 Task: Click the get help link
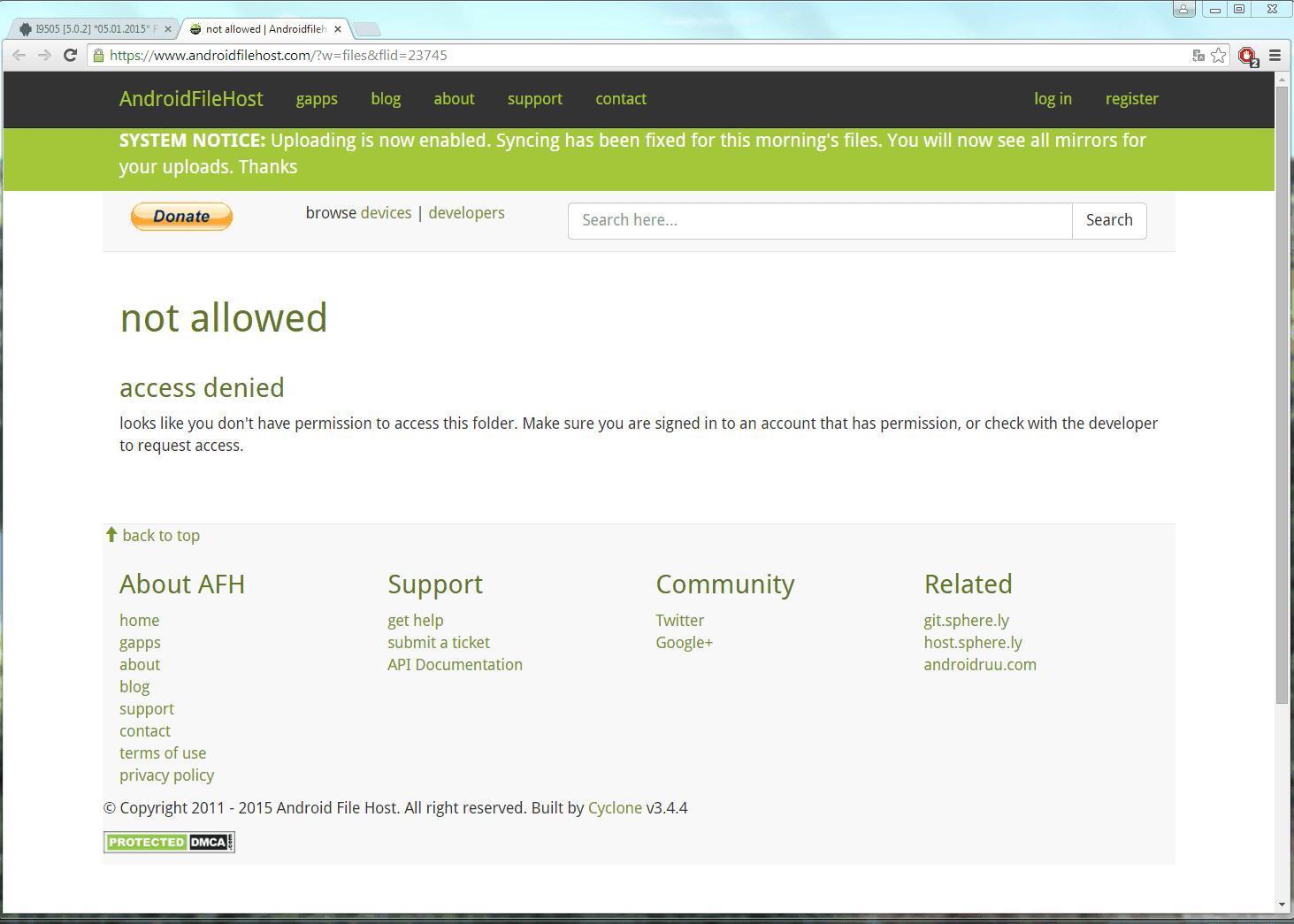coord(415,621)
